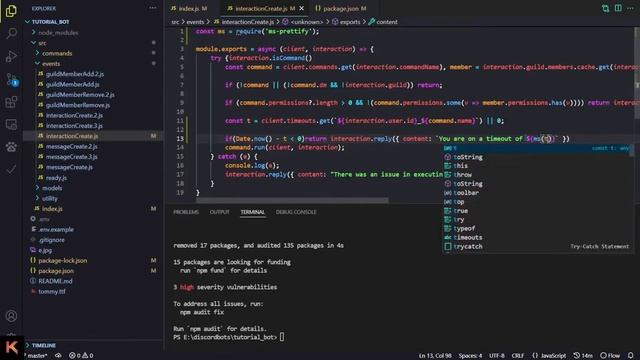This screenshot has width=640, height=360.
Task: Click the checkmark activity bar icon
Action: [x=11, y=169]
